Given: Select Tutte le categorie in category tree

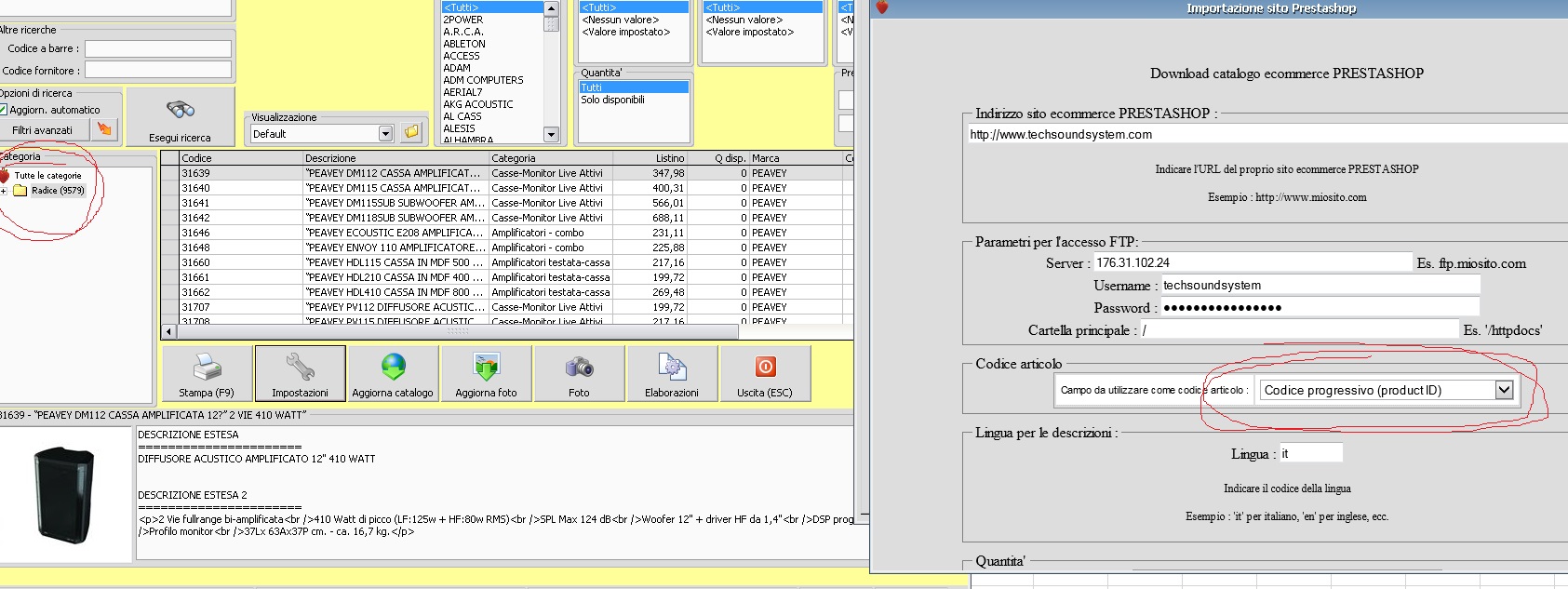Looking at the screenshot, I should coord(47,175).
